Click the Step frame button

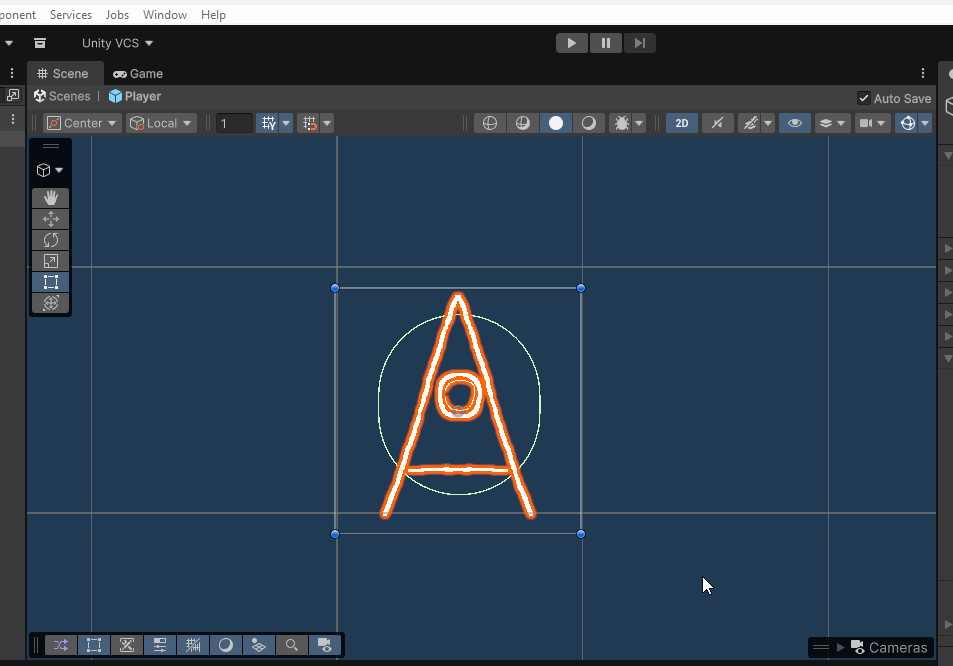pyautogui.click(x=639, y=43)
